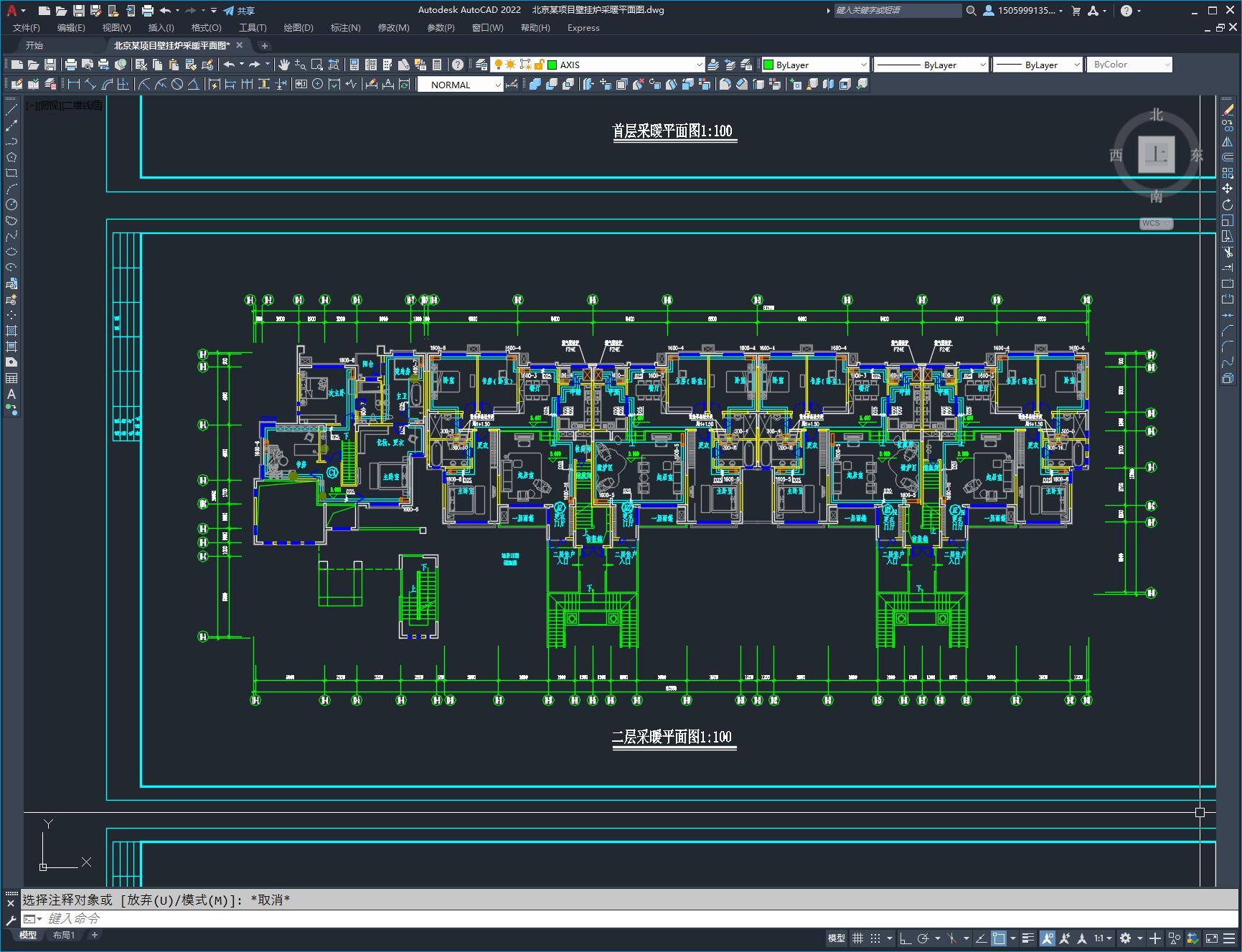Toggle Ortho mode in status bar
The width and height of the screenshot is (1242, 952).
[x=905, y=938]
